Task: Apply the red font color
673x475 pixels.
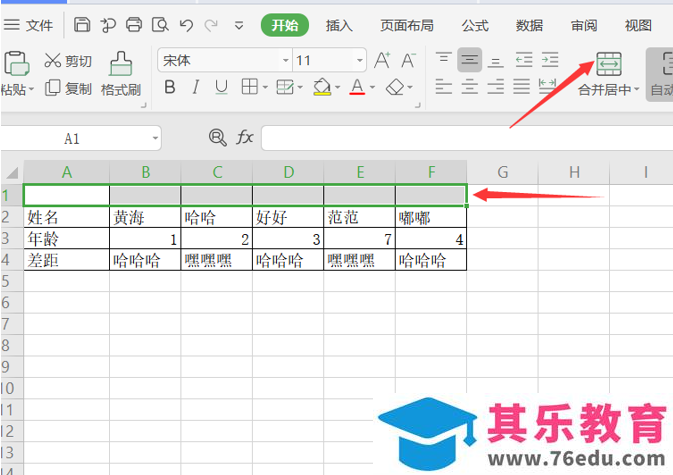Action: (357, 87)
